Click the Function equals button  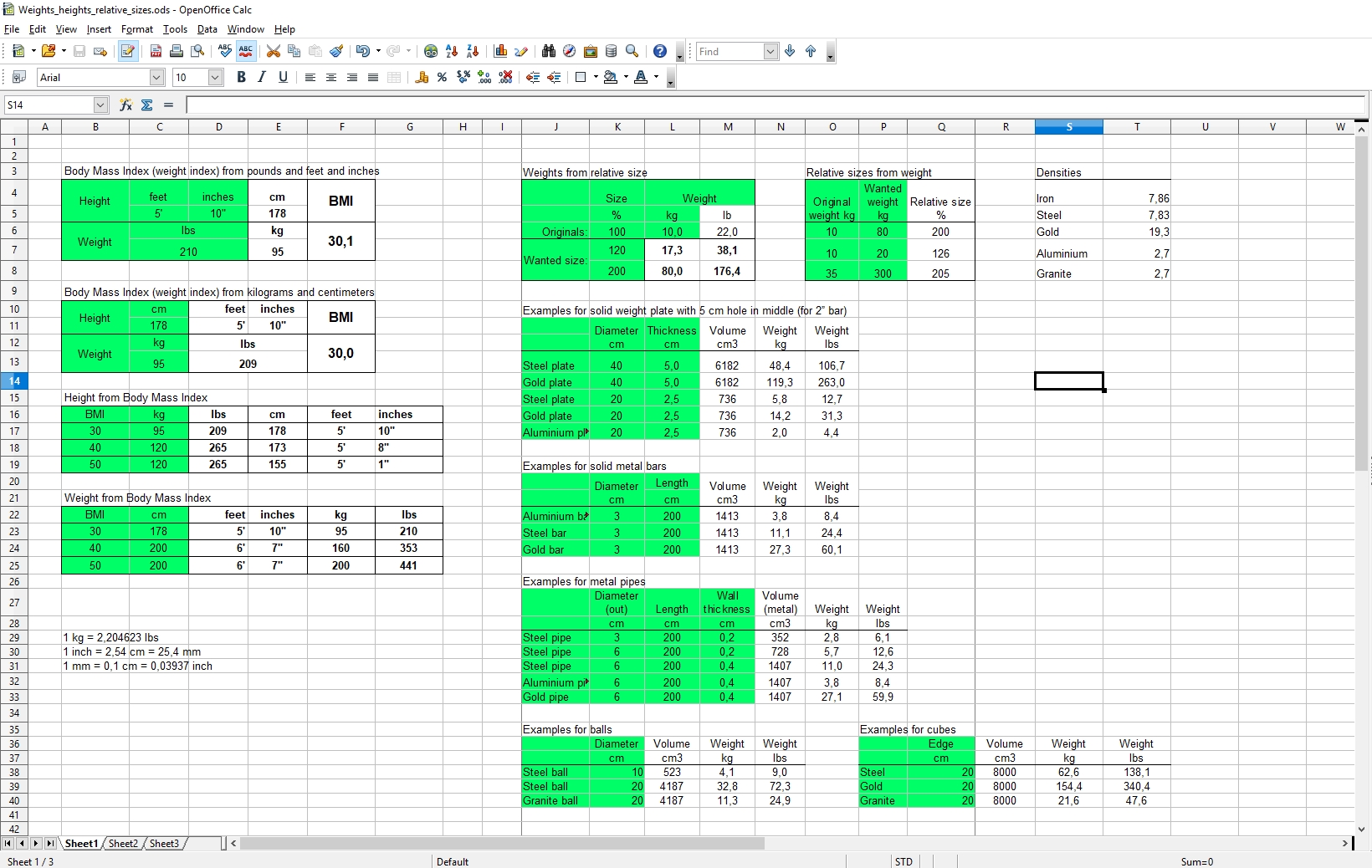pyautogui.click(x=168, y=105)
